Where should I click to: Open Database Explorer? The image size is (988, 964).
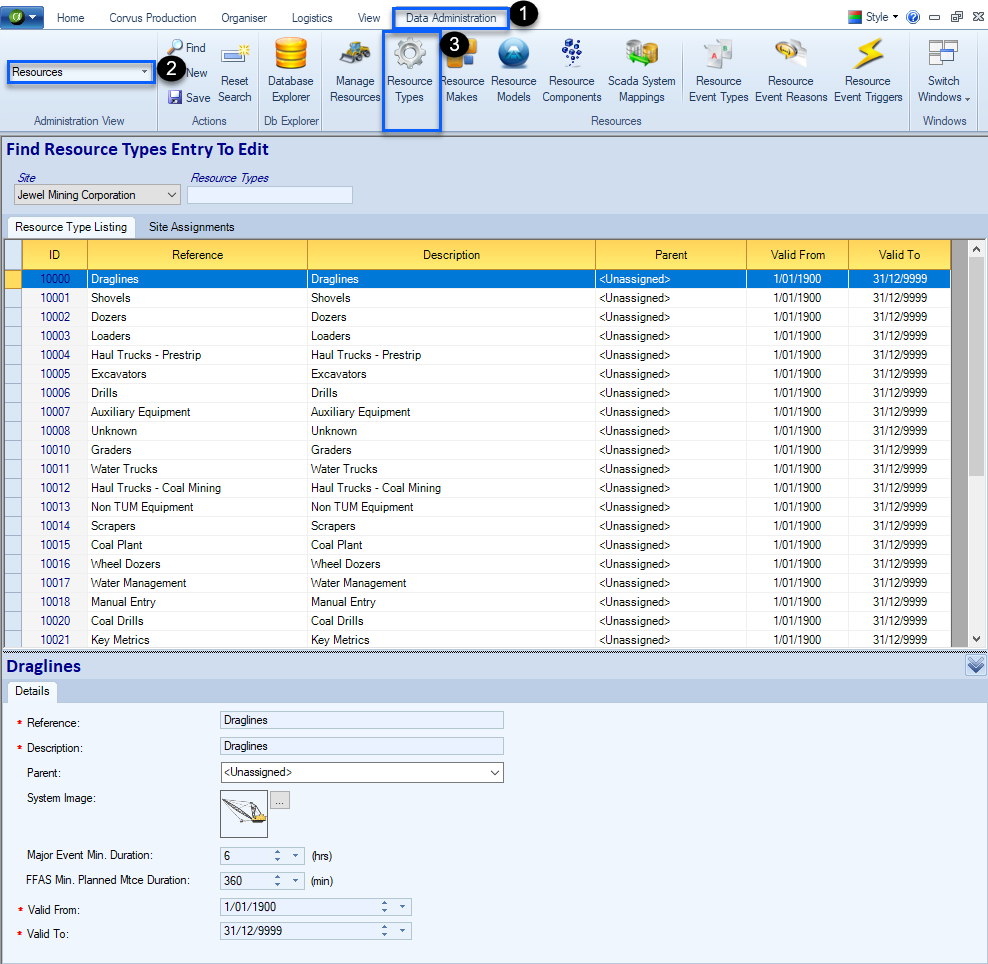[290, 69]
